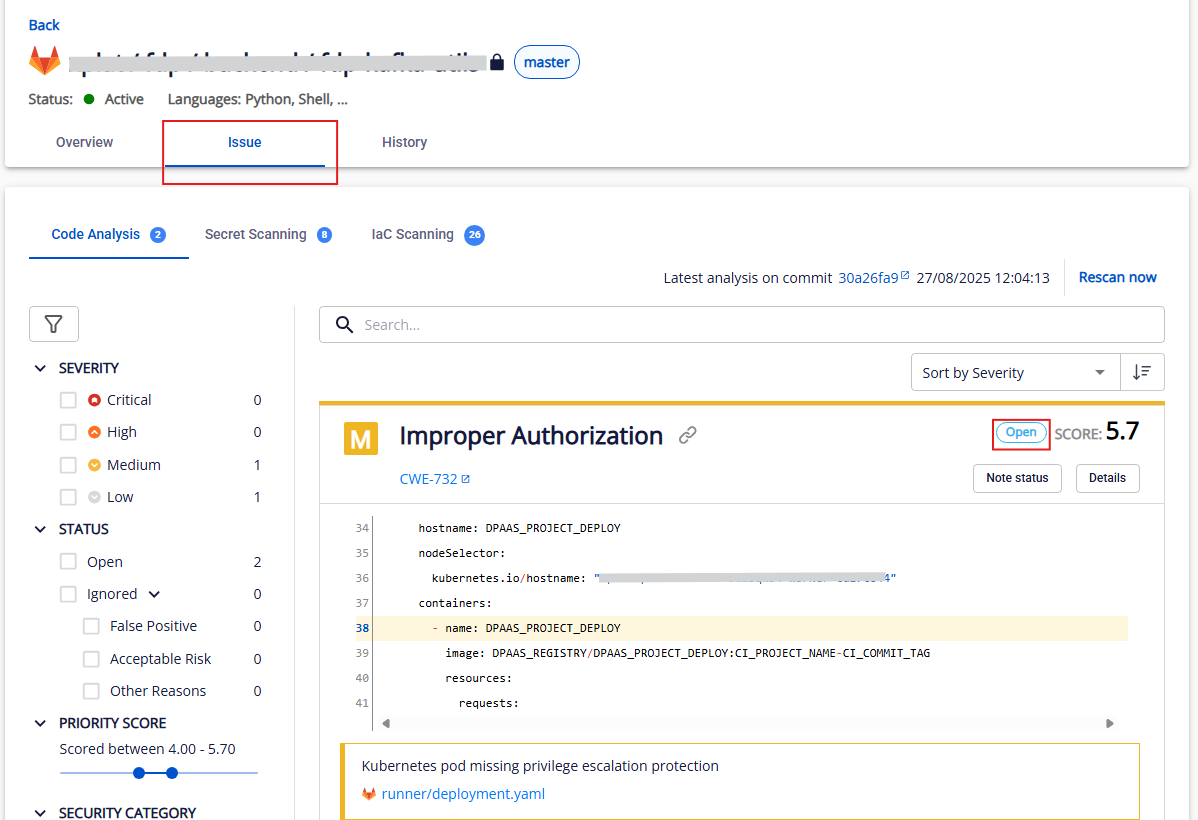
Task: Click the copy link icon beside Improper Authorization
Action: (687, 435)
